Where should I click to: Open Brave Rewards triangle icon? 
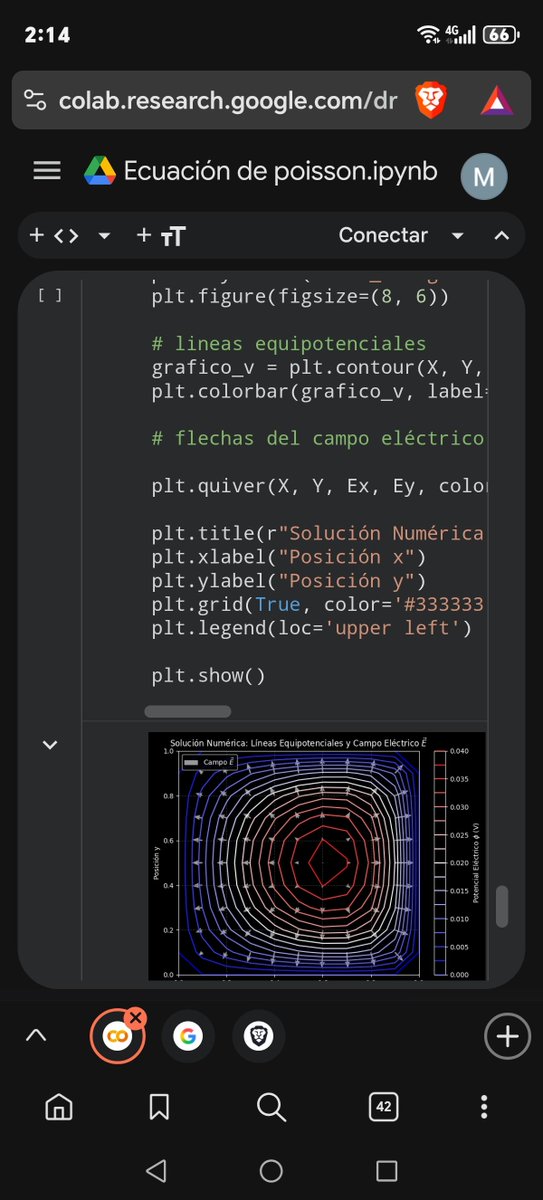496,100
